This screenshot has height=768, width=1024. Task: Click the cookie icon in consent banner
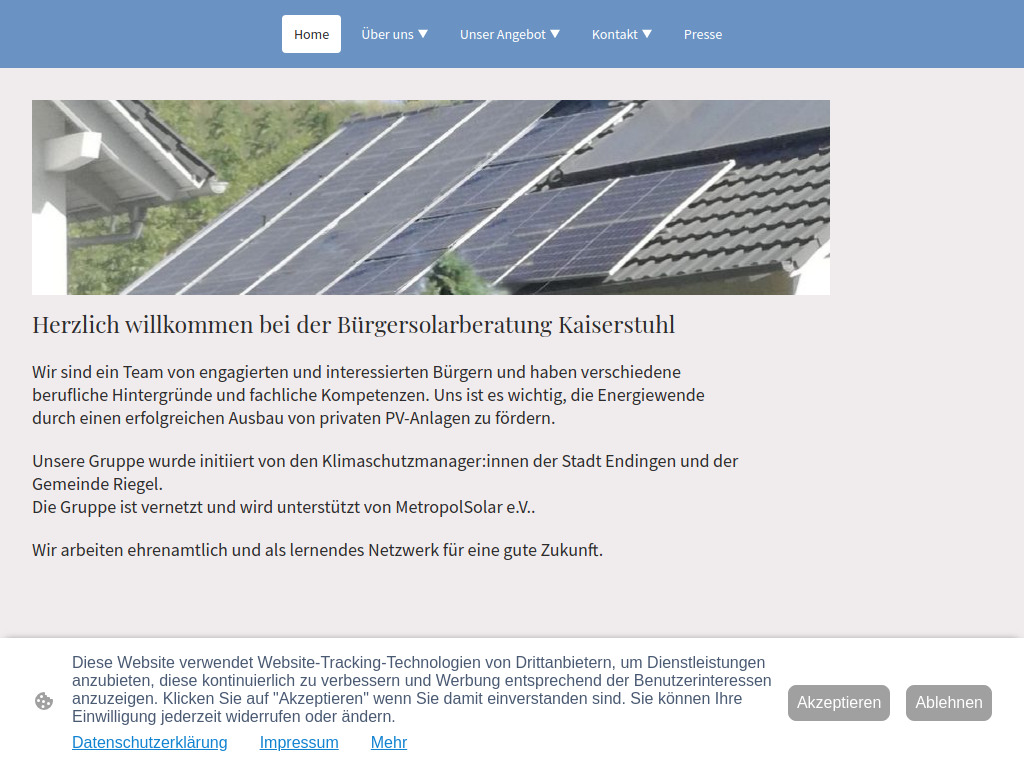pos(44,701)
